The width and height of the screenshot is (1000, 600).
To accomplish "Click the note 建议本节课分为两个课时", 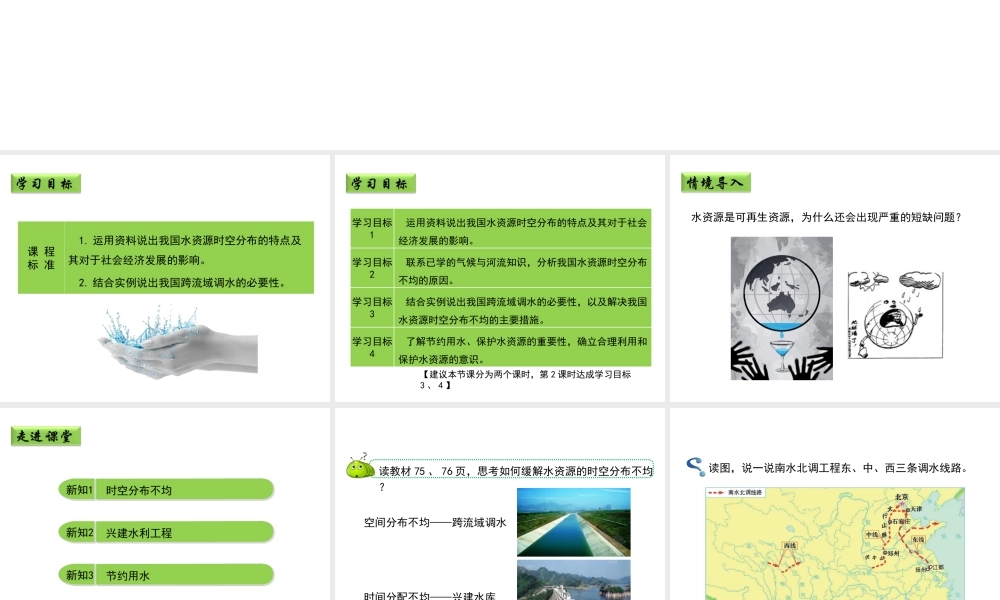I will tap(526, 379).
